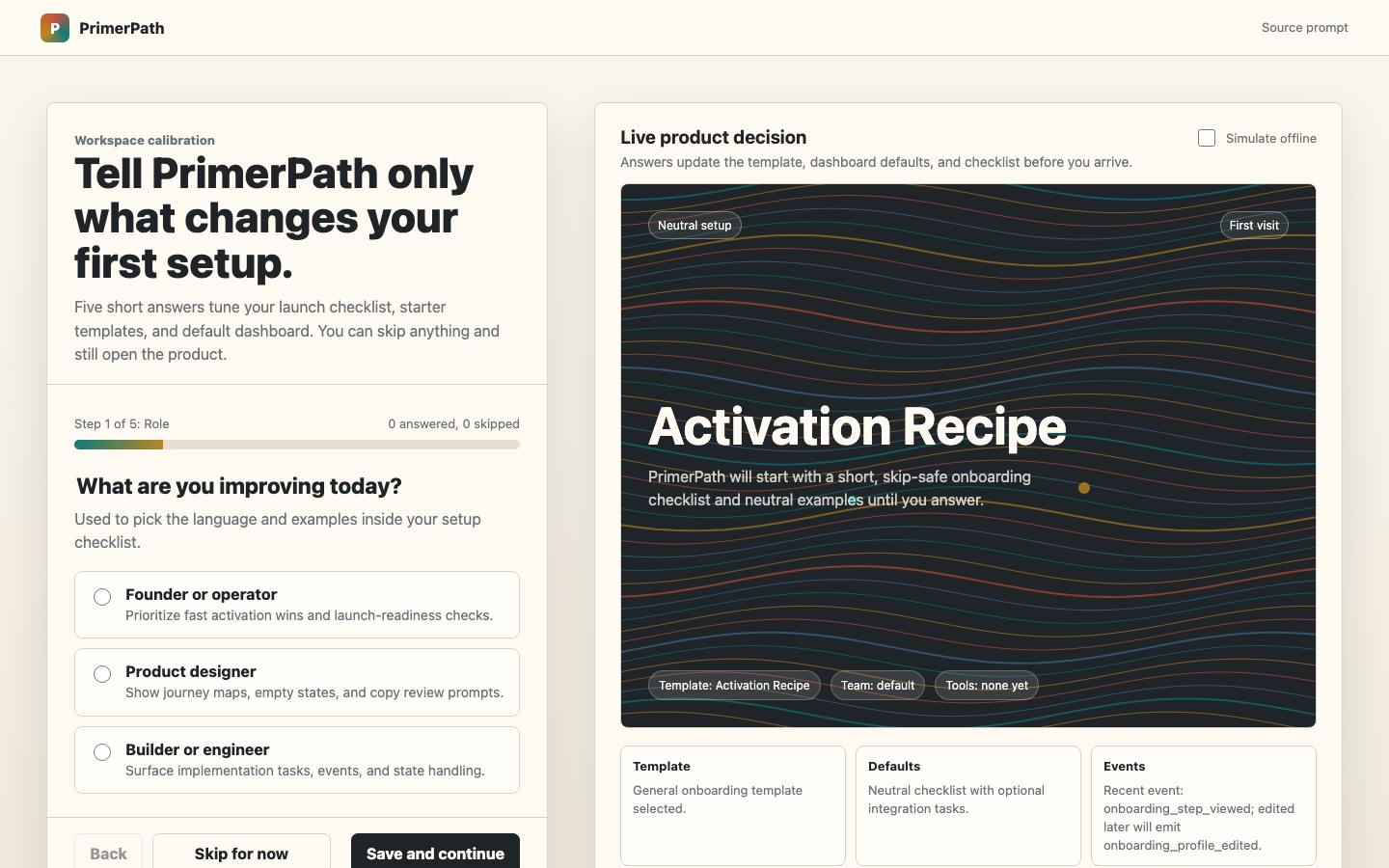Click the PrimerPath logo icon
This screenshot has height=868, width=1389.
point(55,28)
